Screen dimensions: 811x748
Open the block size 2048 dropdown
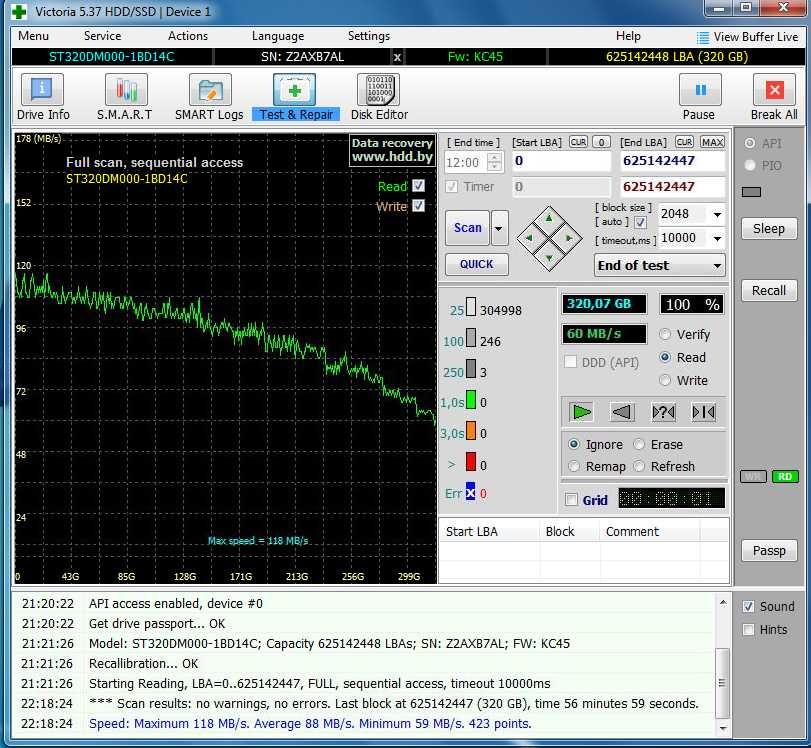pyautogui.click(x=717, y=214)
